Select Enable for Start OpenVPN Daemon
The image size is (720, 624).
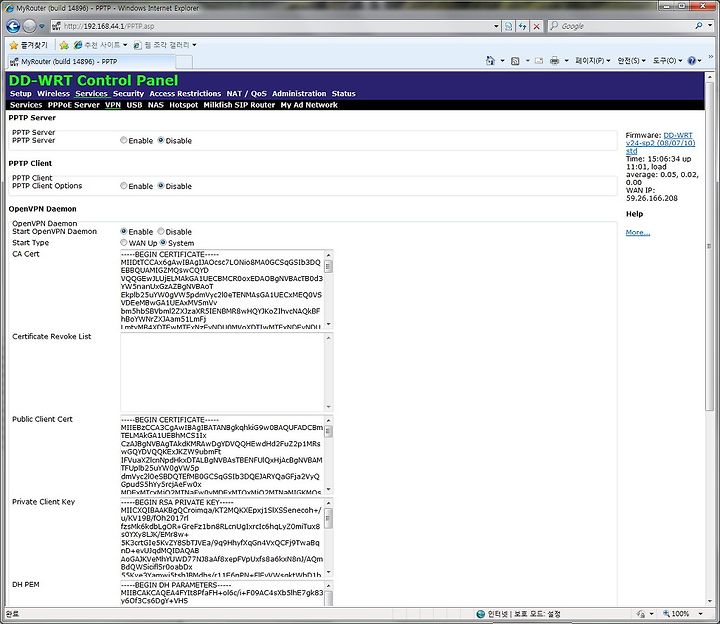(x=124, y=231)
